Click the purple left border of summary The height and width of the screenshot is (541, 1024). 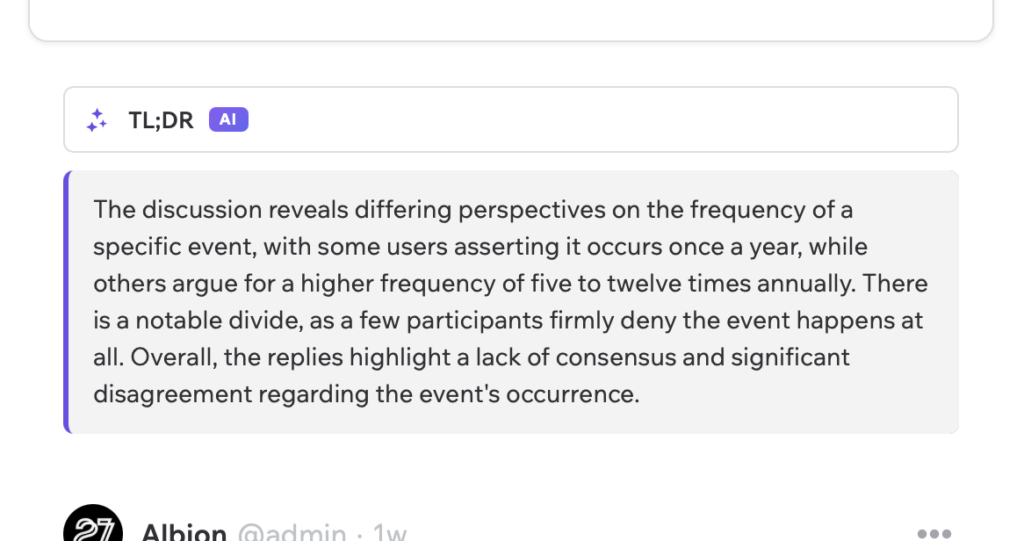tap(67, 302)
